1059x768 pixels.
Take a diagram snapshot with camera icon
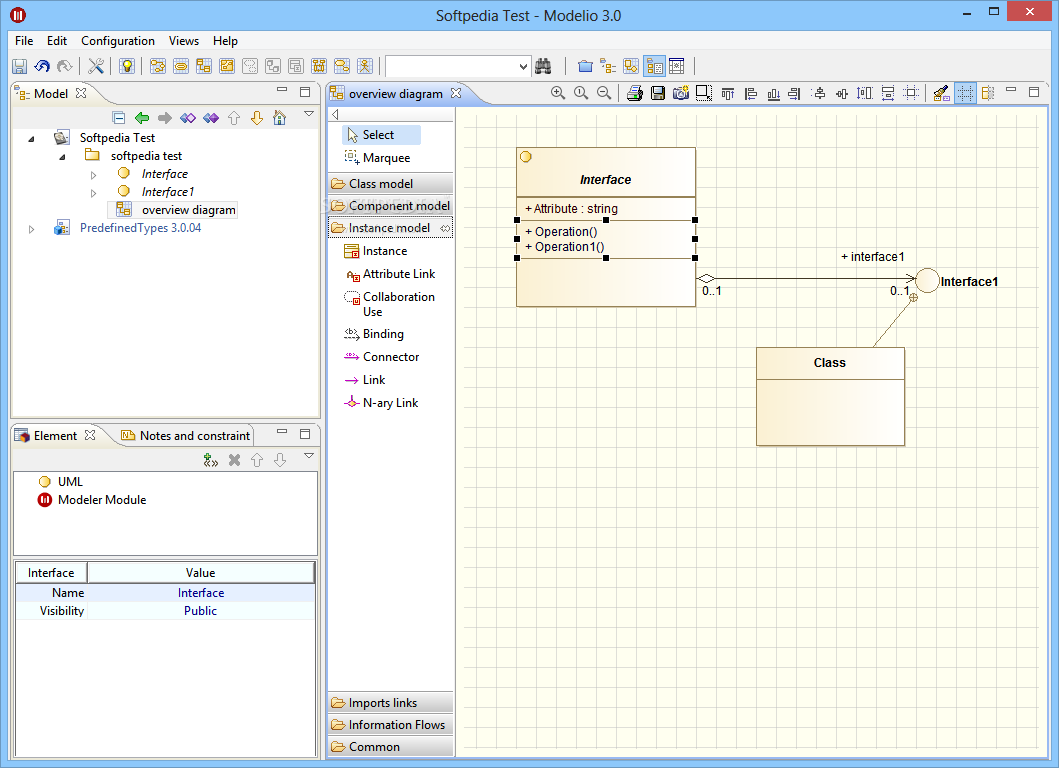click(681, 93)
